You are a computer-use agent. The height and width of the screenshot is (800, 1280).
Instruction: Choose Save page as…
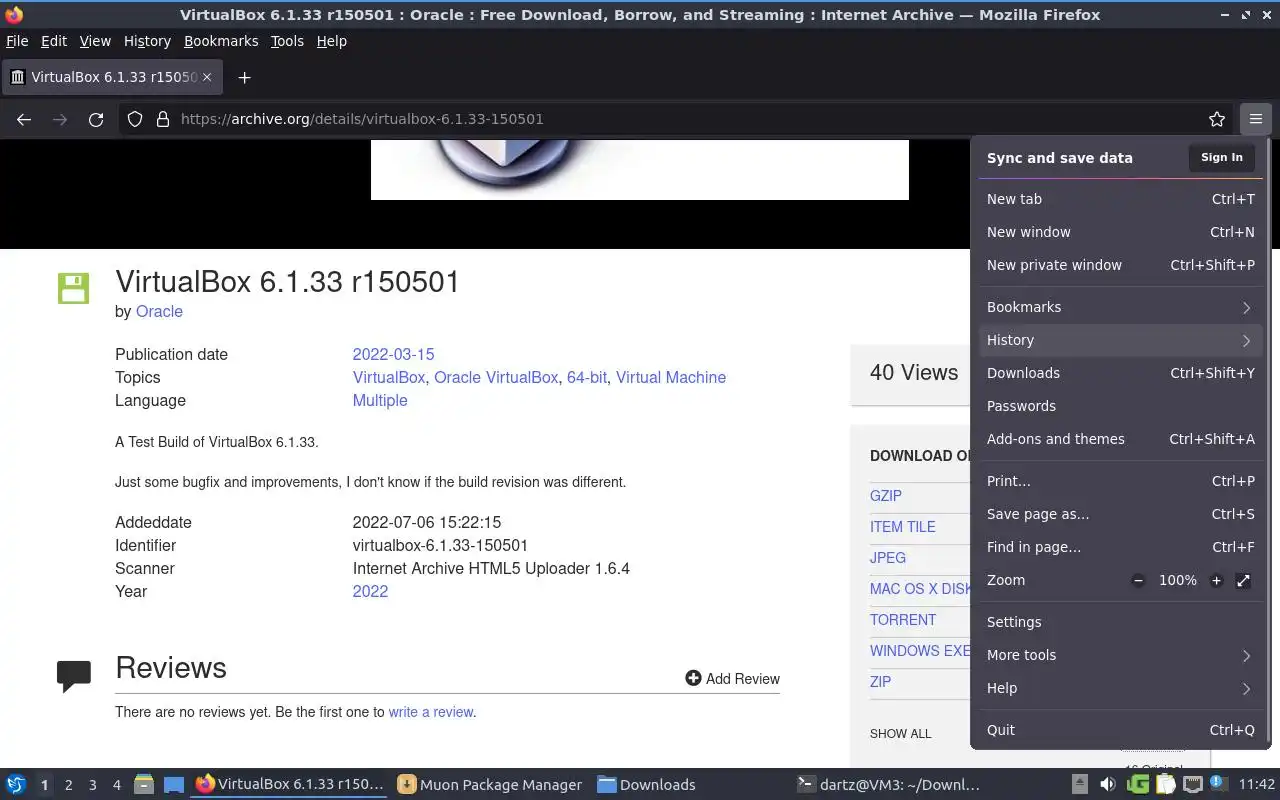pos(1120,514)
